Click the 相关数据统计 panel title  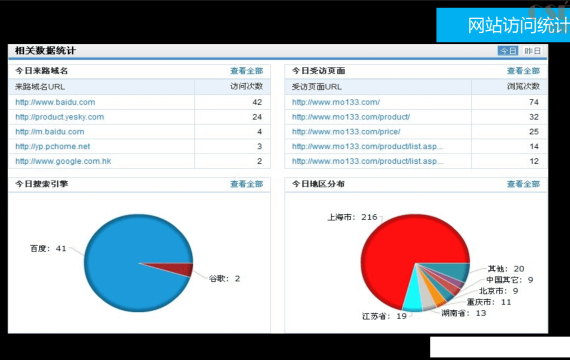pos(45,51)
